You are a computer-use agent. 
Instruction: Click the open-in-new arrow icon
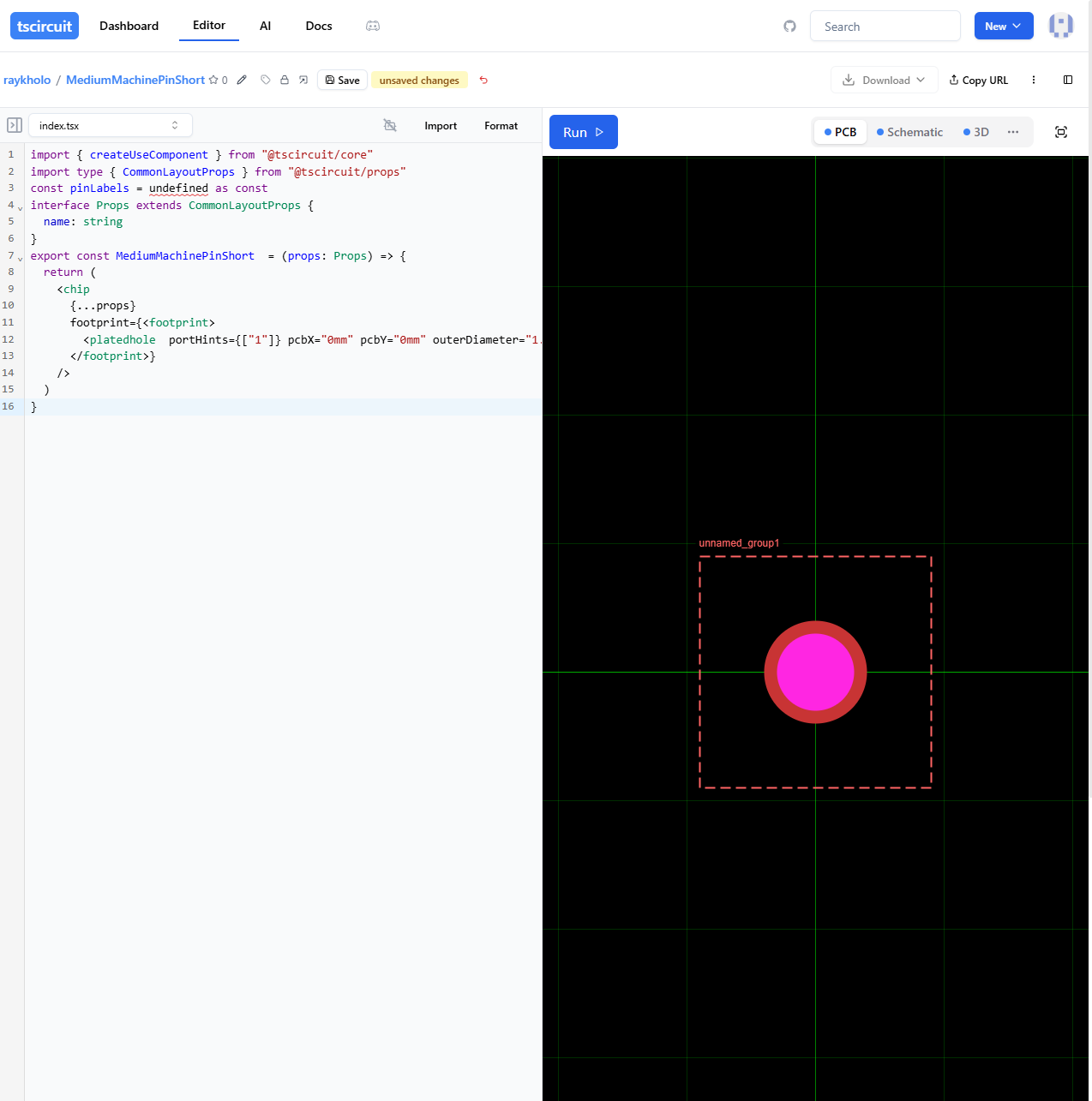click(x=303, y=80)
